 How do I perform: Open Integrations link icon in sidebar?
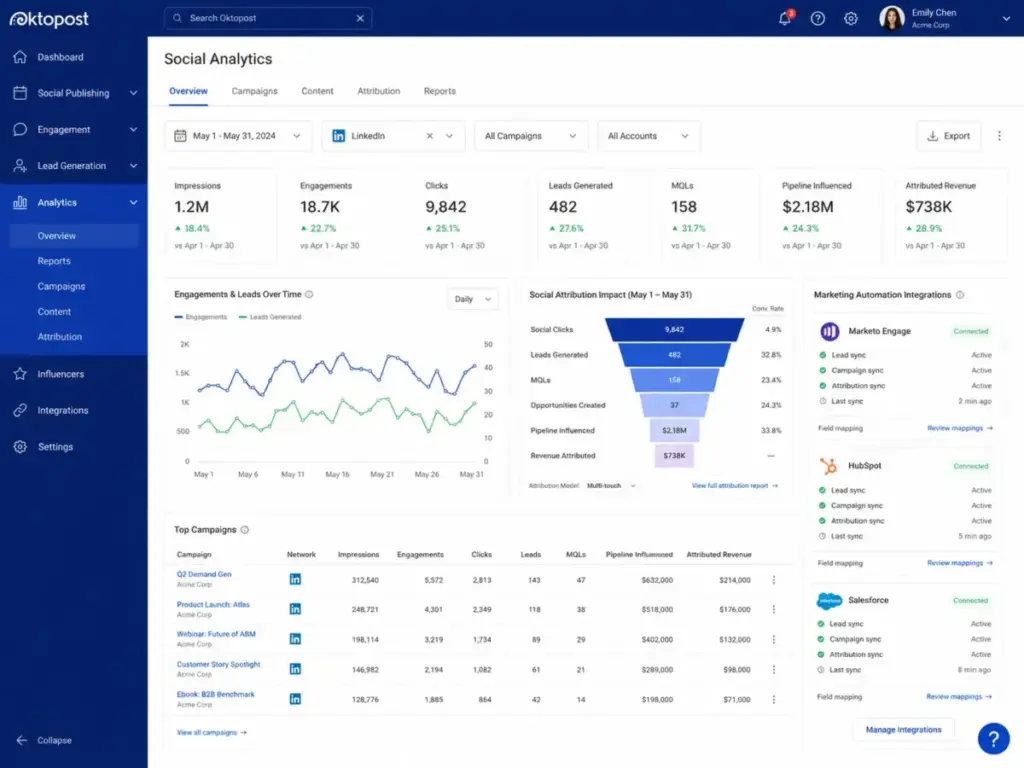point(20,410)
